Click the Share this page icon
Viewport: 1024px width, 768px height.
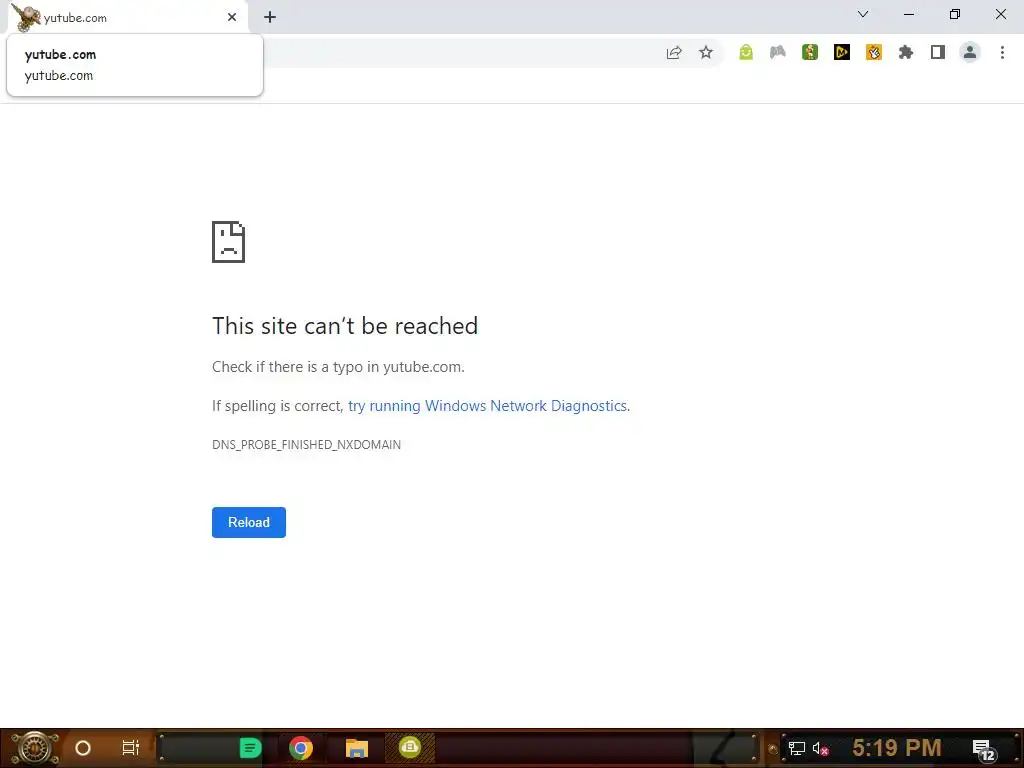click(x=674, y=52)
